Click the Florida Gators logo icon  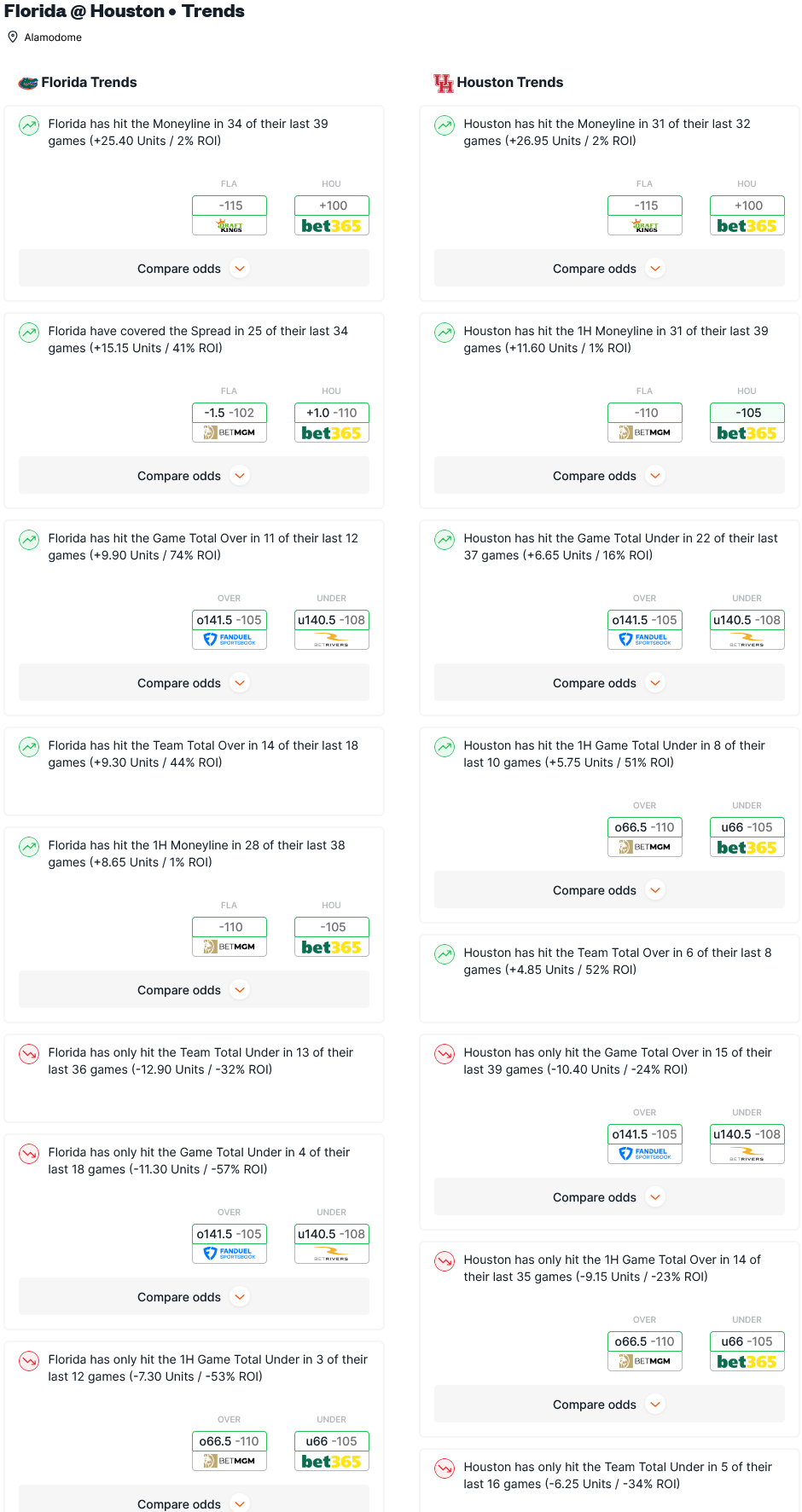coord(28,83)
